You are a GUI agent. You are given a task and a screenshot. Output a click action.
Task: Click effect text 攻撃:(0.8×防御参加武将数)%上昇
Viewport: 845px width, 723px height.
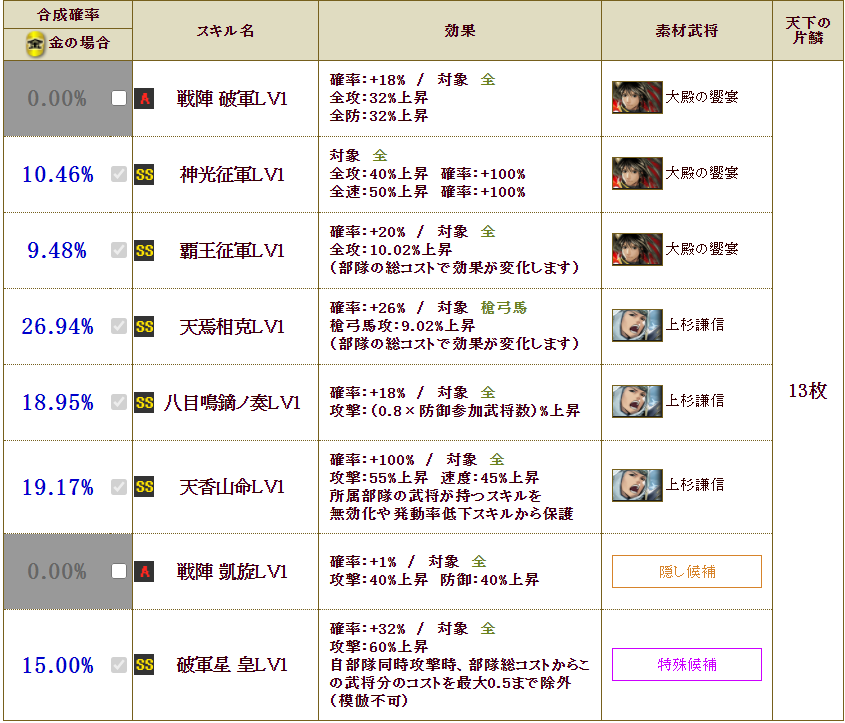click(455, 411)
